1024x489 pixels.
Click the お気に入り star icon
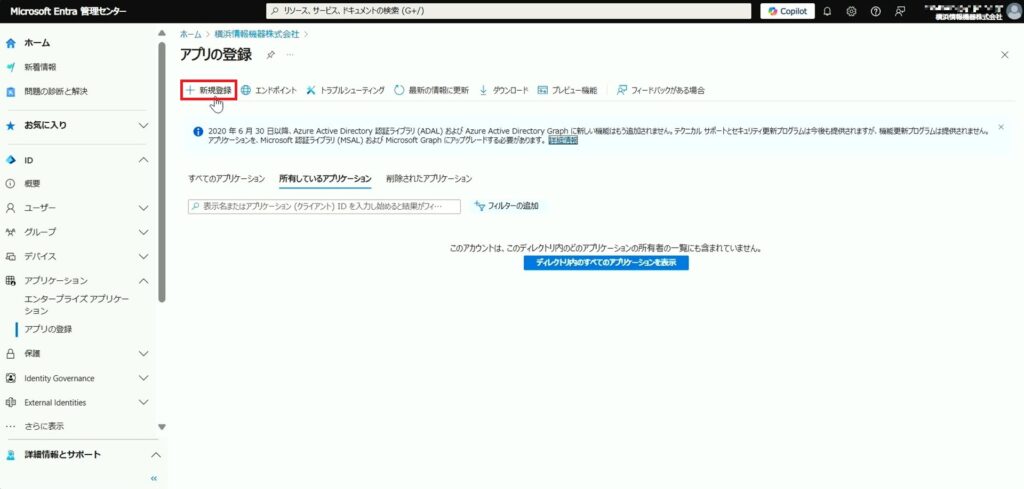pos(10,125)
